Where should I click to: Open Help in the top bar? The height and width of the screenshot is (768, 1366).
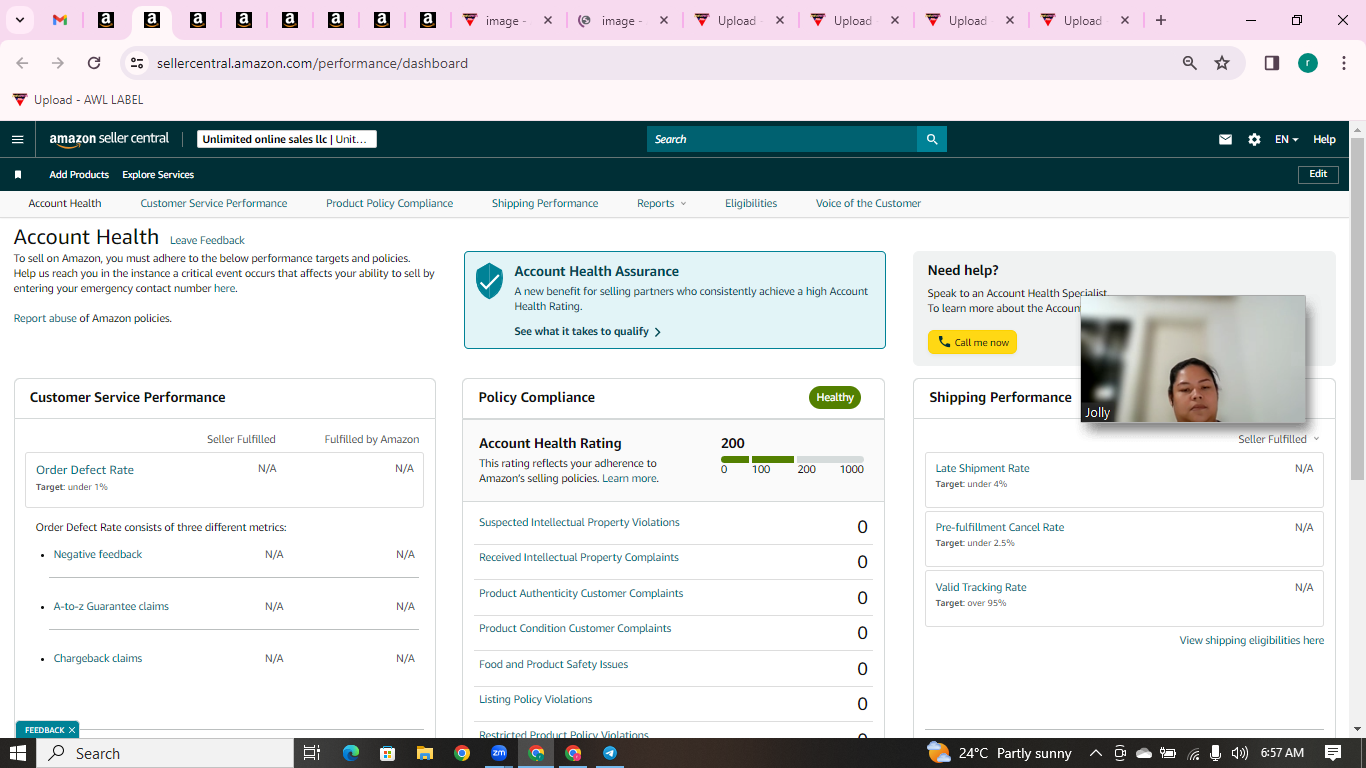click(1324, 139)
